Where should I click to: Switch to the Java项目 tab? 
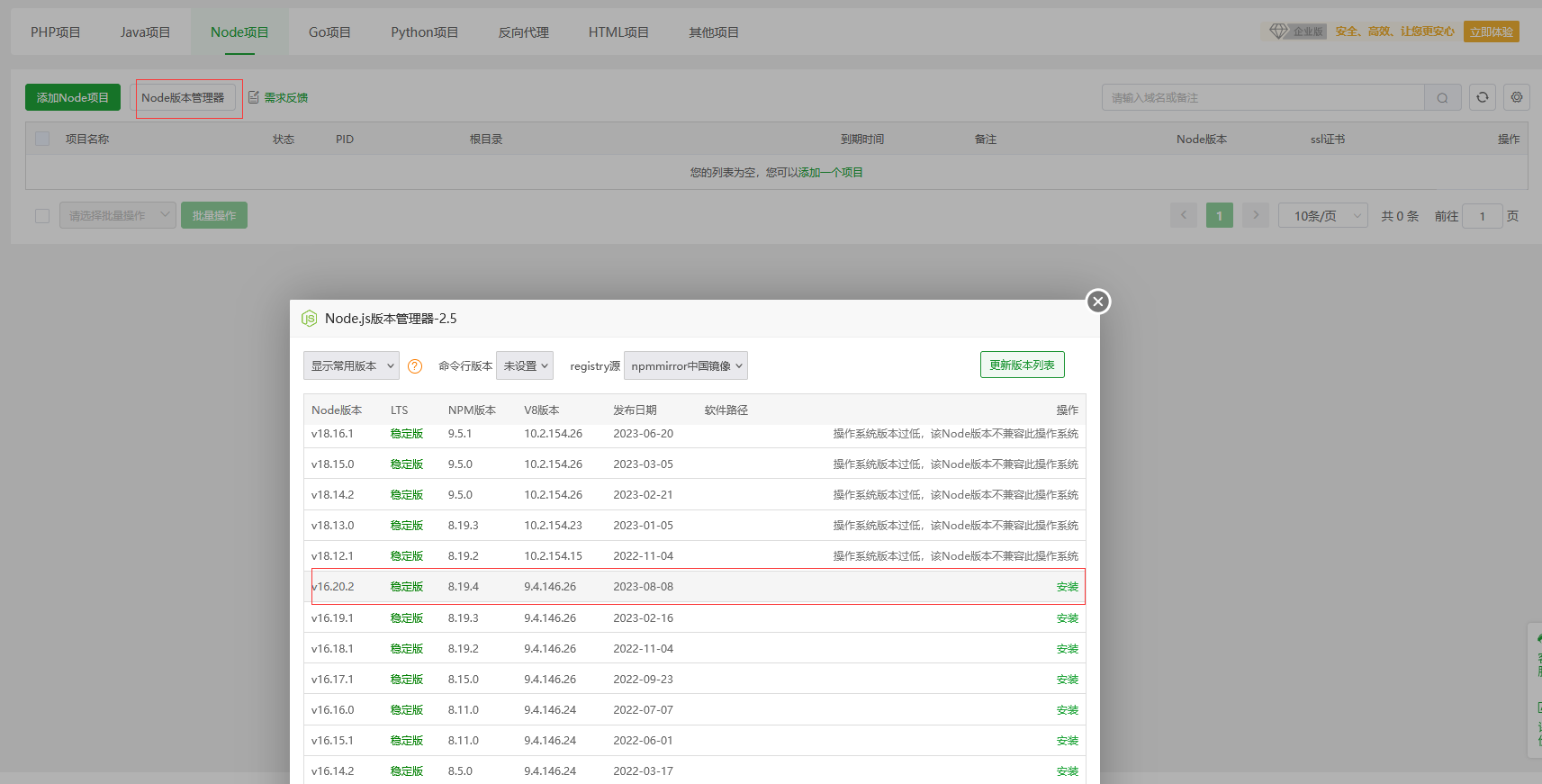(145, 32)
